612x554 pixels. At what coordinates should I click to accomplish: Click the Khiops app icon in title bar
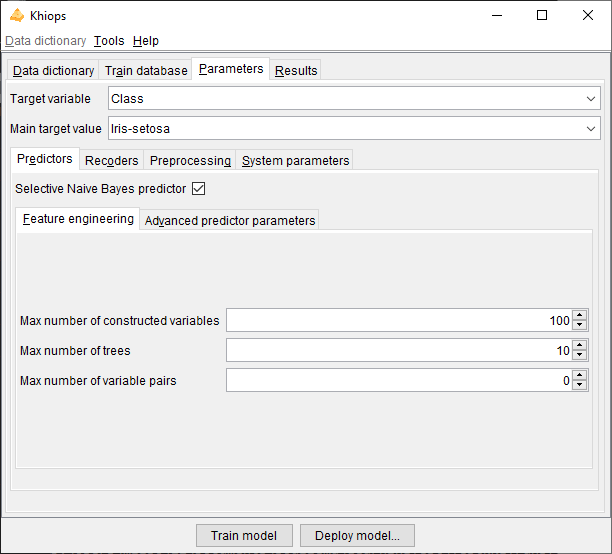[x=16, y=15]
